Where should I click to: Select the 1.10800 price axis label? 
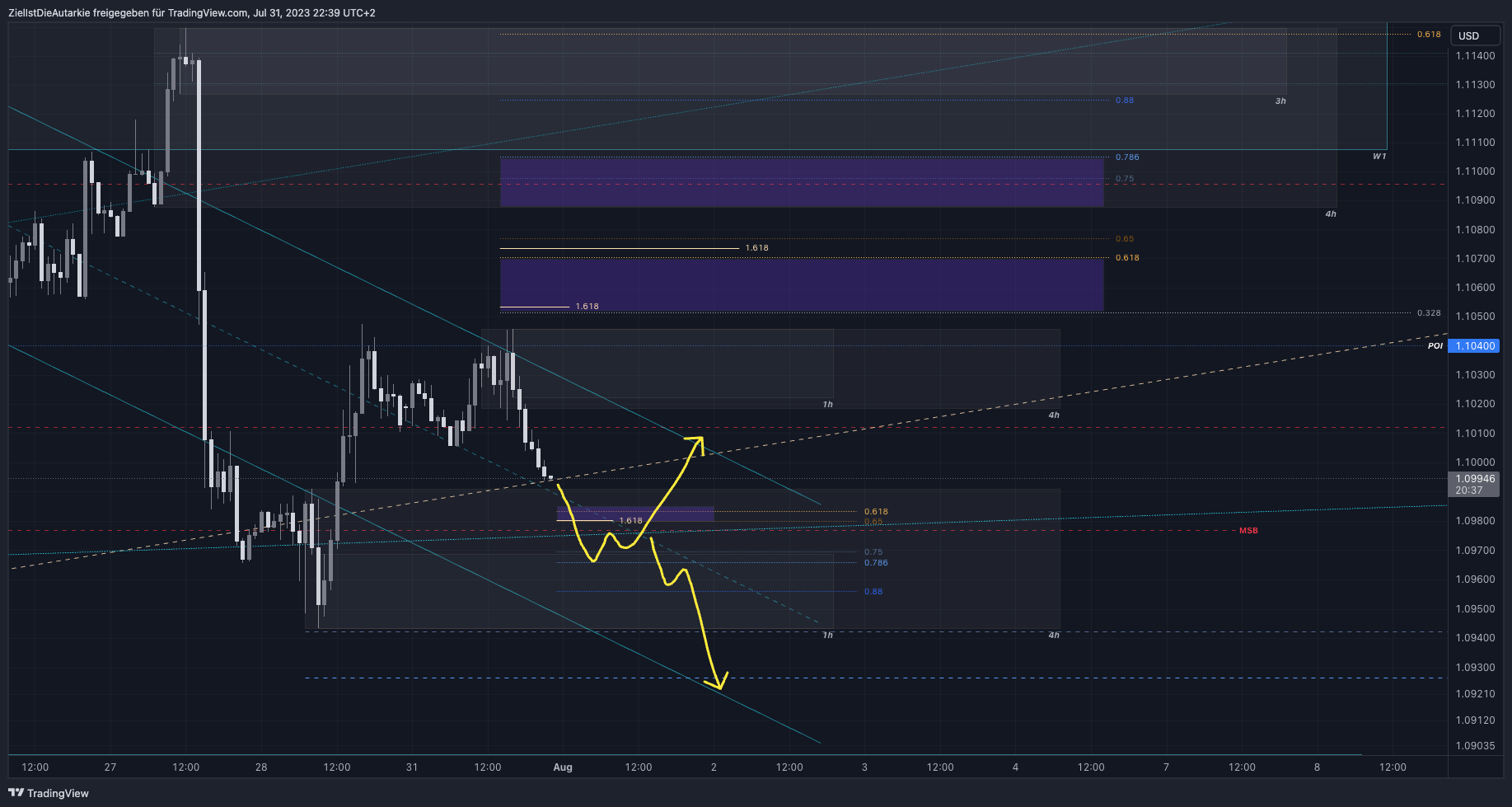[1475, 230]
